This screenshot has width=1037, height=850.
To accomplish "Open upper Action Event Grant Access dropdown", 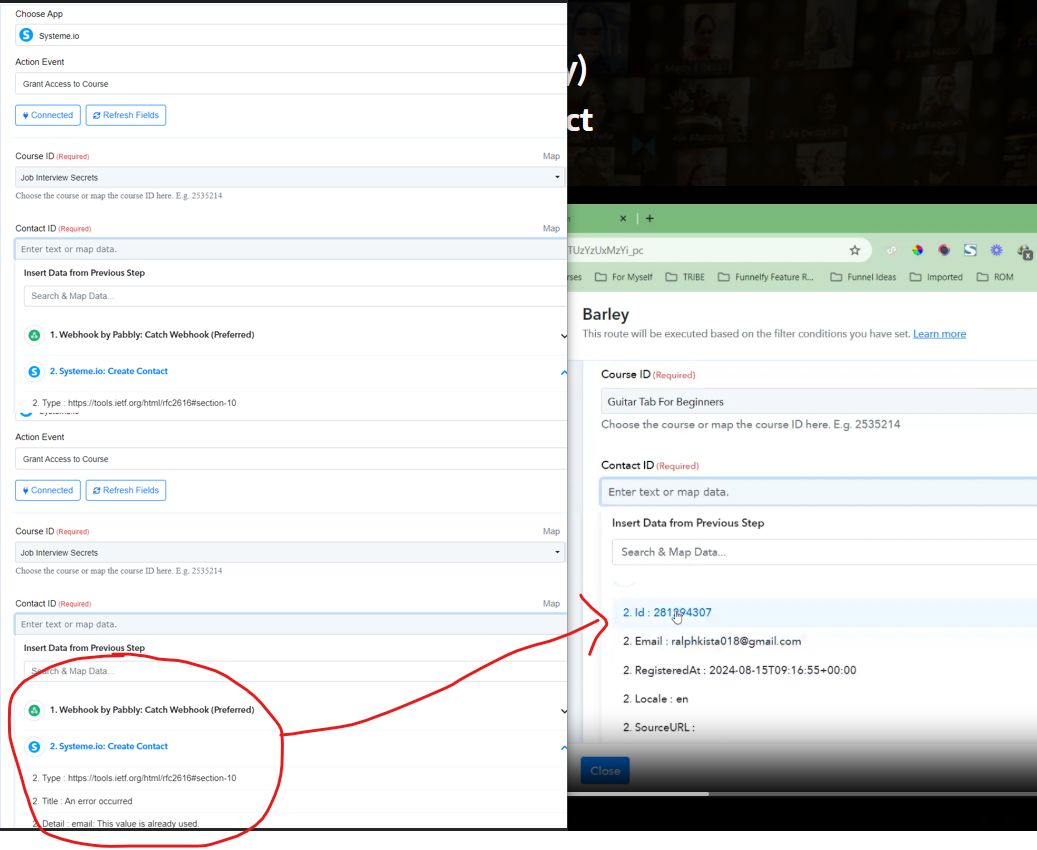I will point(290,84).
